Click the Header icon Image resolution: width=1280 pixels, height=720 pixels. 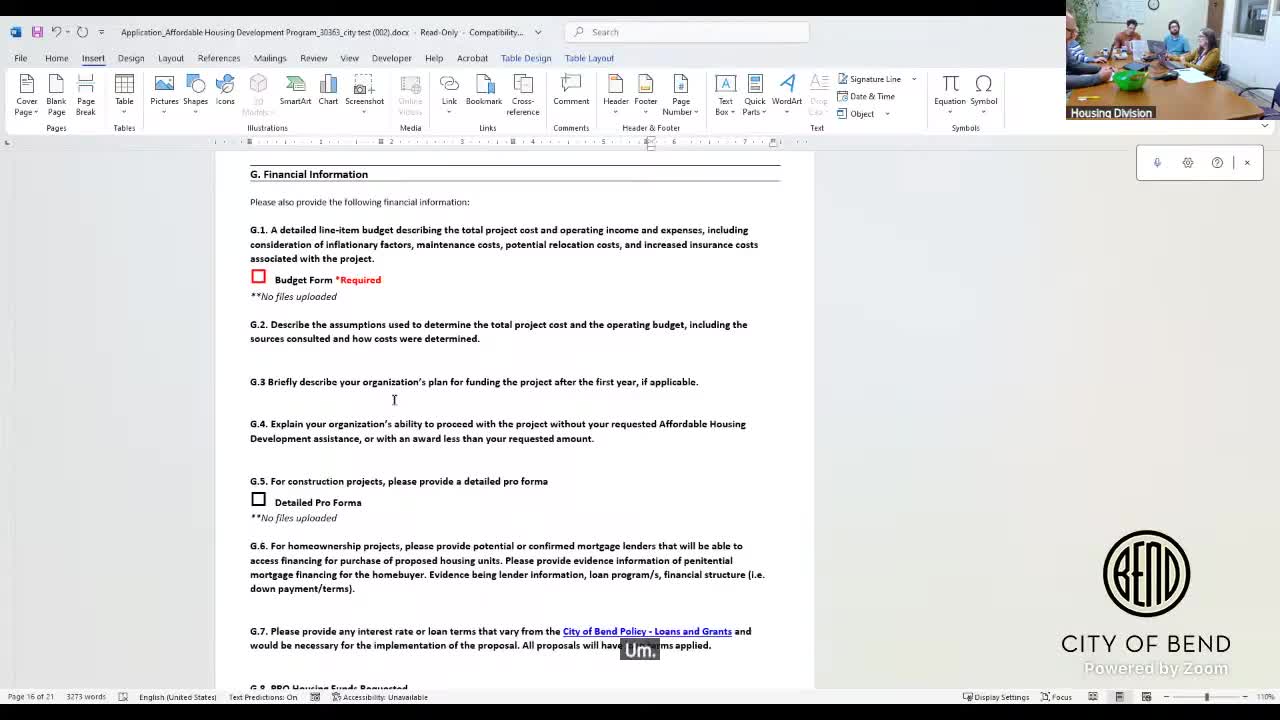(616, 83)
